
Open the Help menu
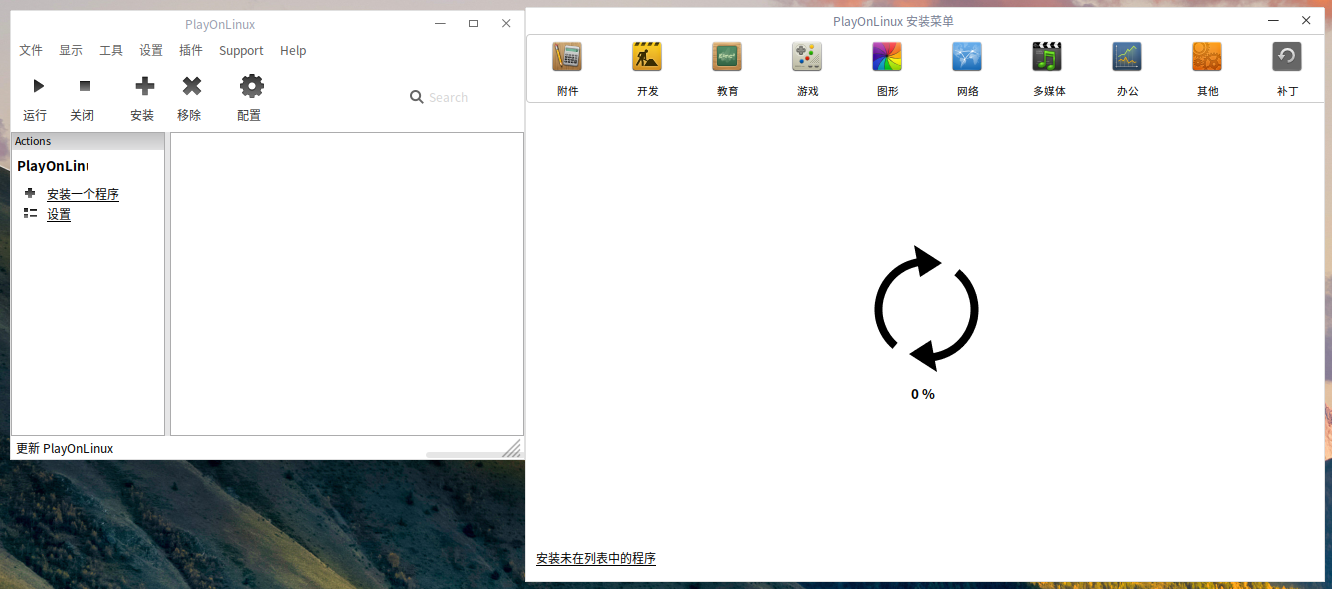293,50
